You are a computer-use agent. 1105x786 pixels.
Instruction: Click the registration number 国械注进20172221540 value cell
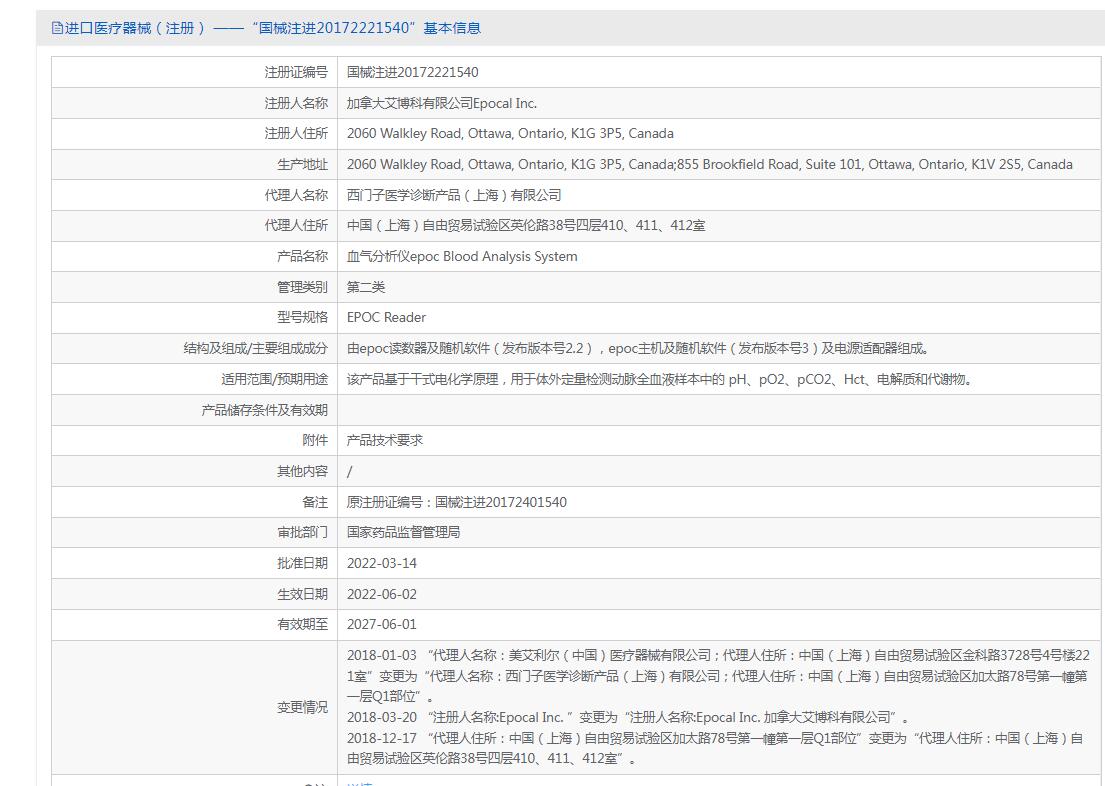pos(412,72)
